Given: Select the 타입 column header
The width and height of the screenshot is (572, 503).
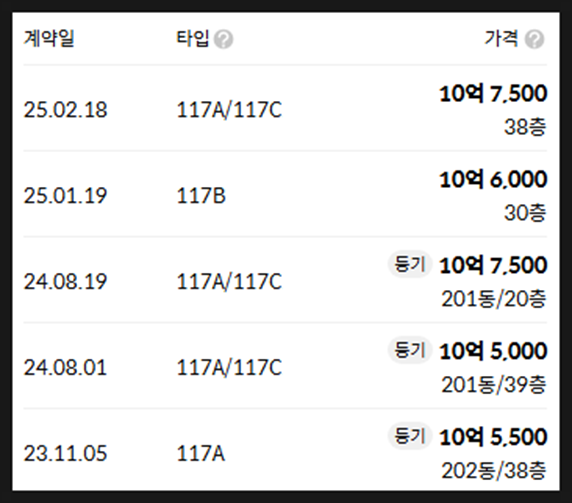Looking at the screenshot, I should 193,38.
